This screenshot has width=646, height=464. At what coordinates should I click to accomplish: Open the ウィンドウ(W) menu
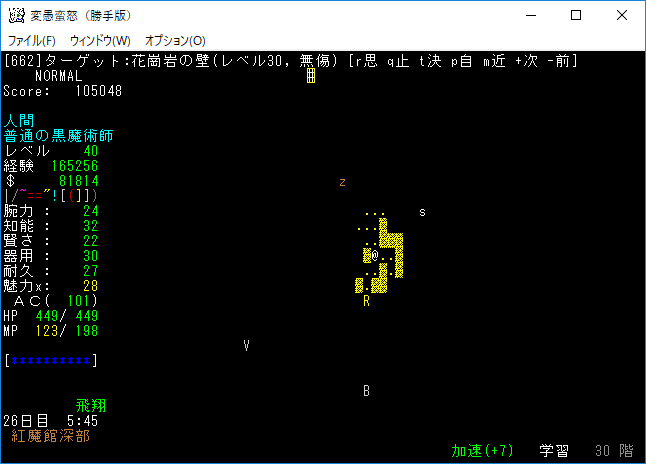coord(100,41)
